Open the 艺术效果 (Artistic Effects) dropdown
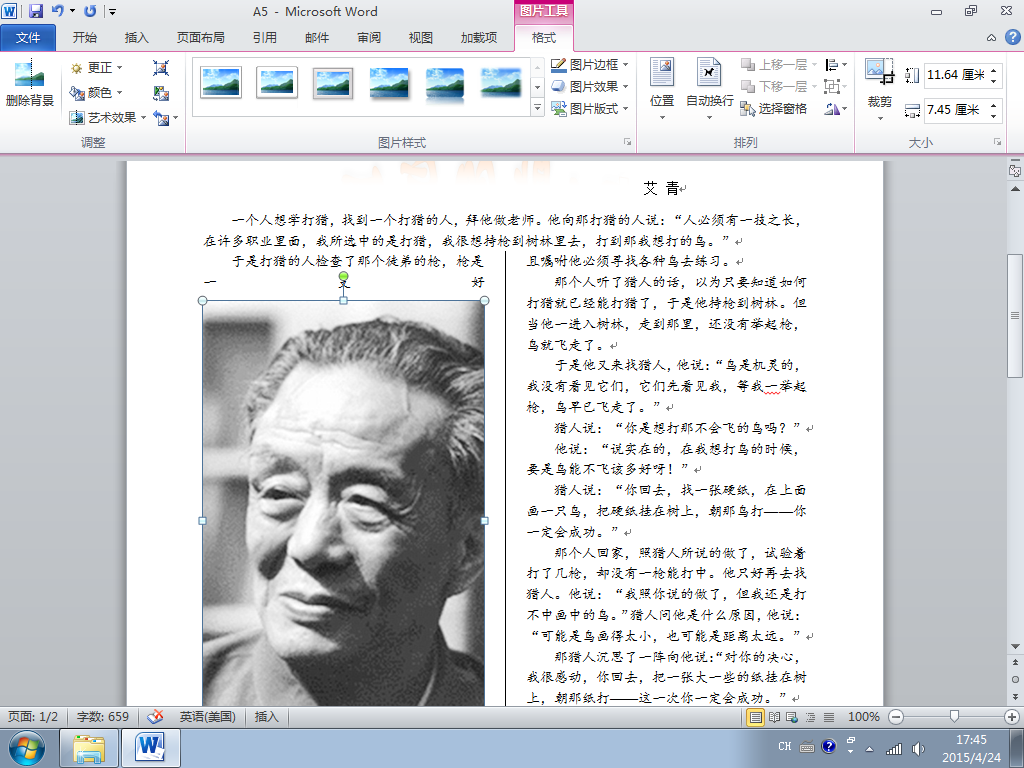The width and height of the screenshot is (1024, 768). tap(108, 118)
